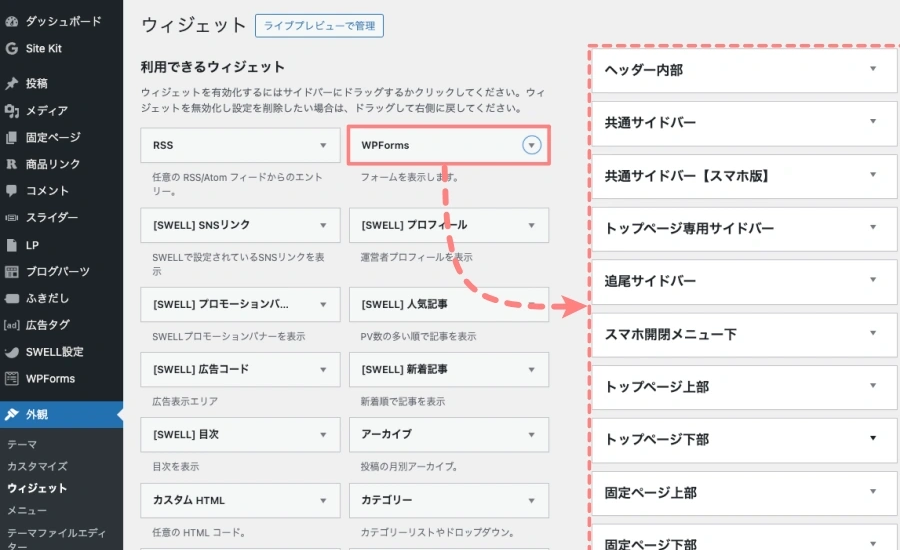Expand [SWELL] プロモーションバナー widget

click(x=323, y=304)
